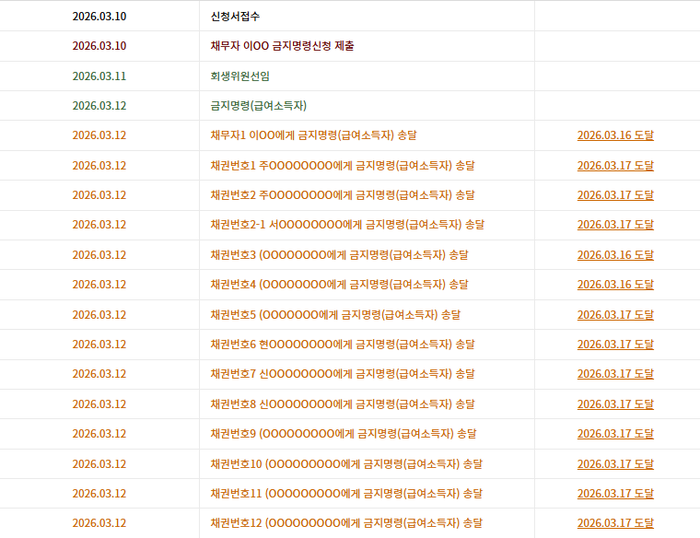
Task: Select the 채권번호2-1 서OOOOOOOO 송달 description
Action: click(x=347, y=225)
